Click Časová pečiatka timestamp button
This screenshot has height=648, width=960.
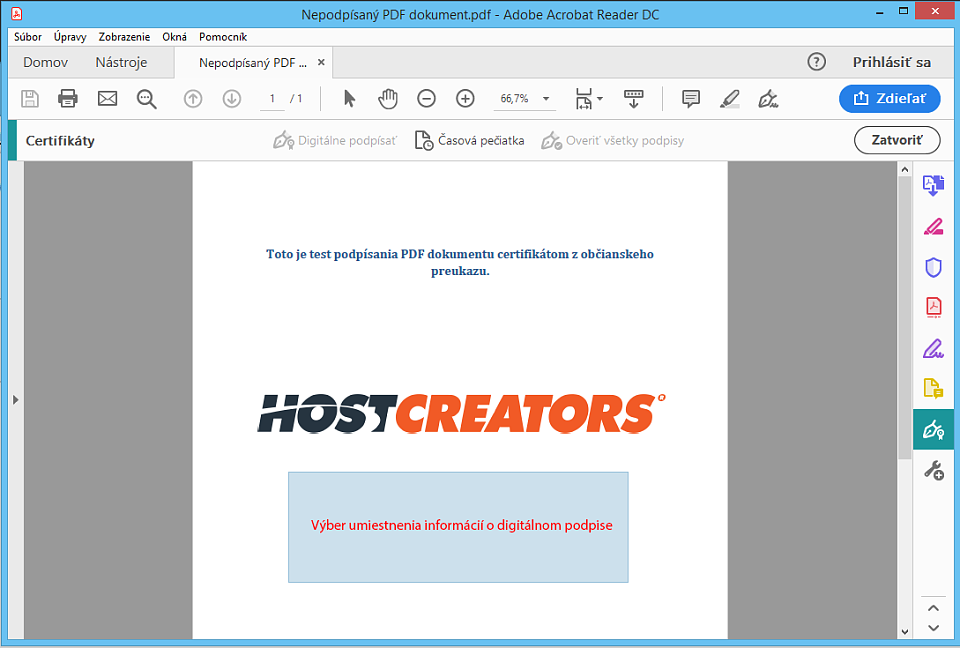(470, 140)
